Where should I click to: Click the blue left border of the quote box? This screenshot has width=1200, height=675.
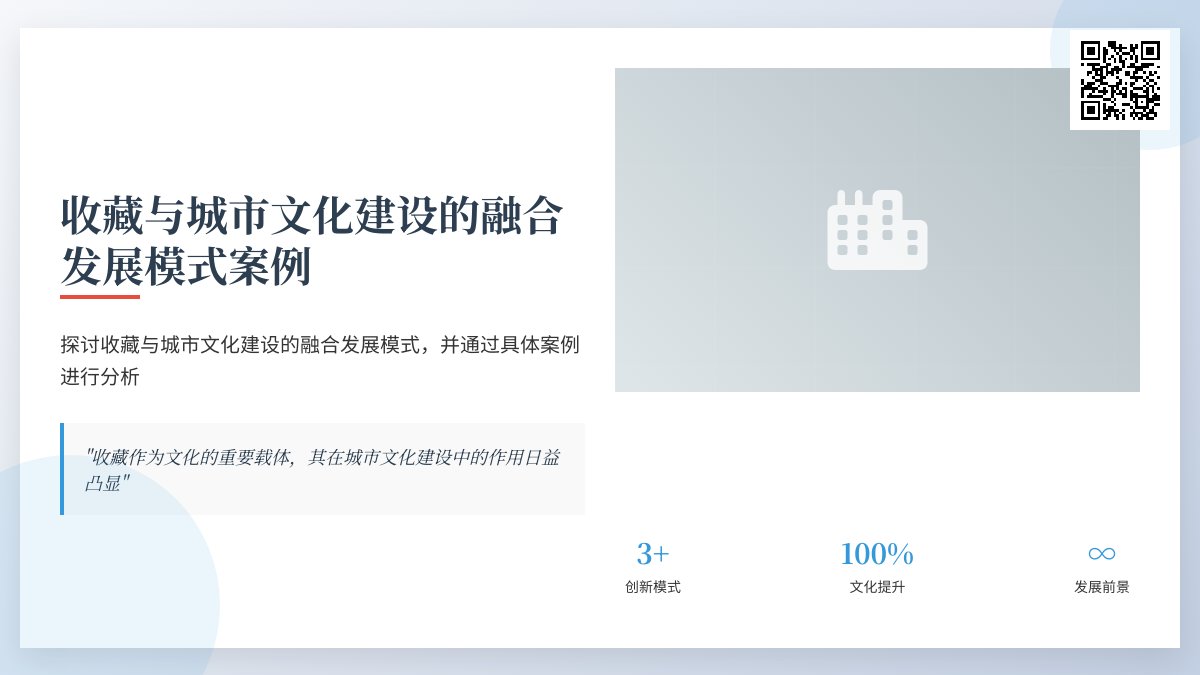tap(62, 468)
